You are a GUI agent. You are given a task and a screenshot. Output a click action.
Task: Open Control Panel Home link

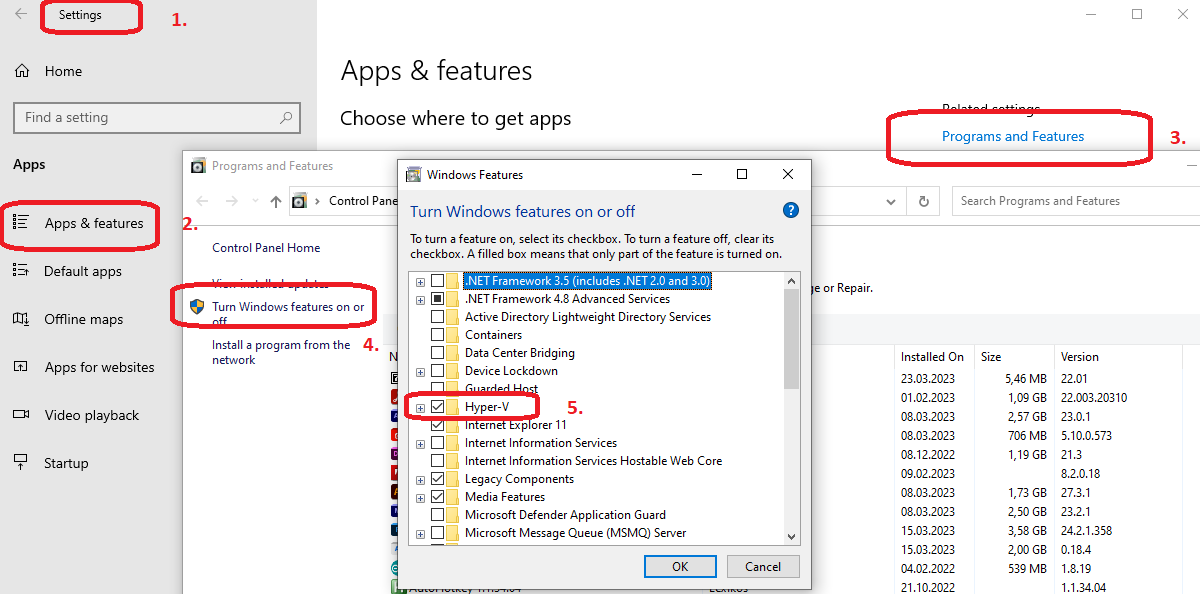point(266,248)
